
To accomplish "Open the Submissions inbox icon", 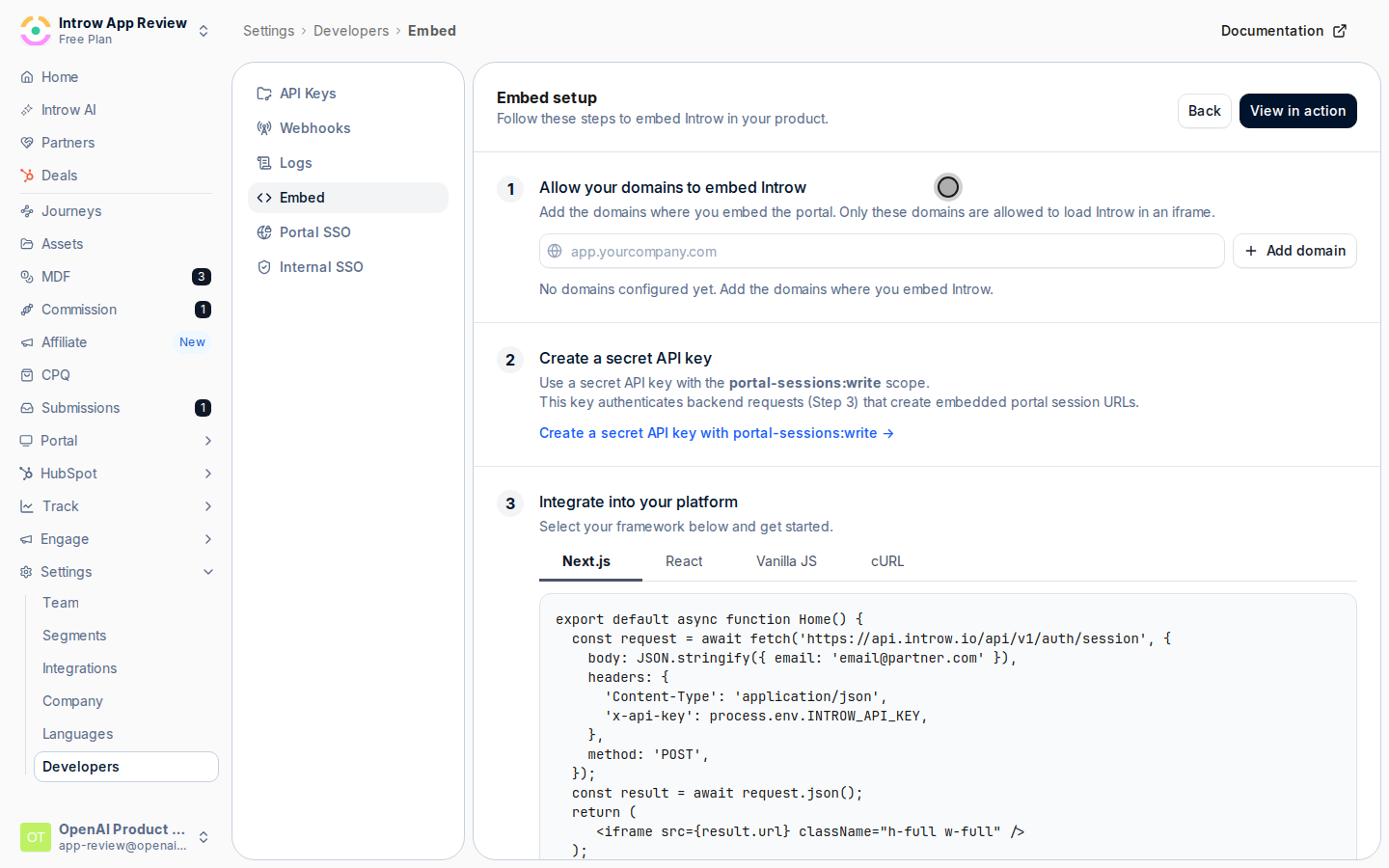I will [x=27, y=408].
